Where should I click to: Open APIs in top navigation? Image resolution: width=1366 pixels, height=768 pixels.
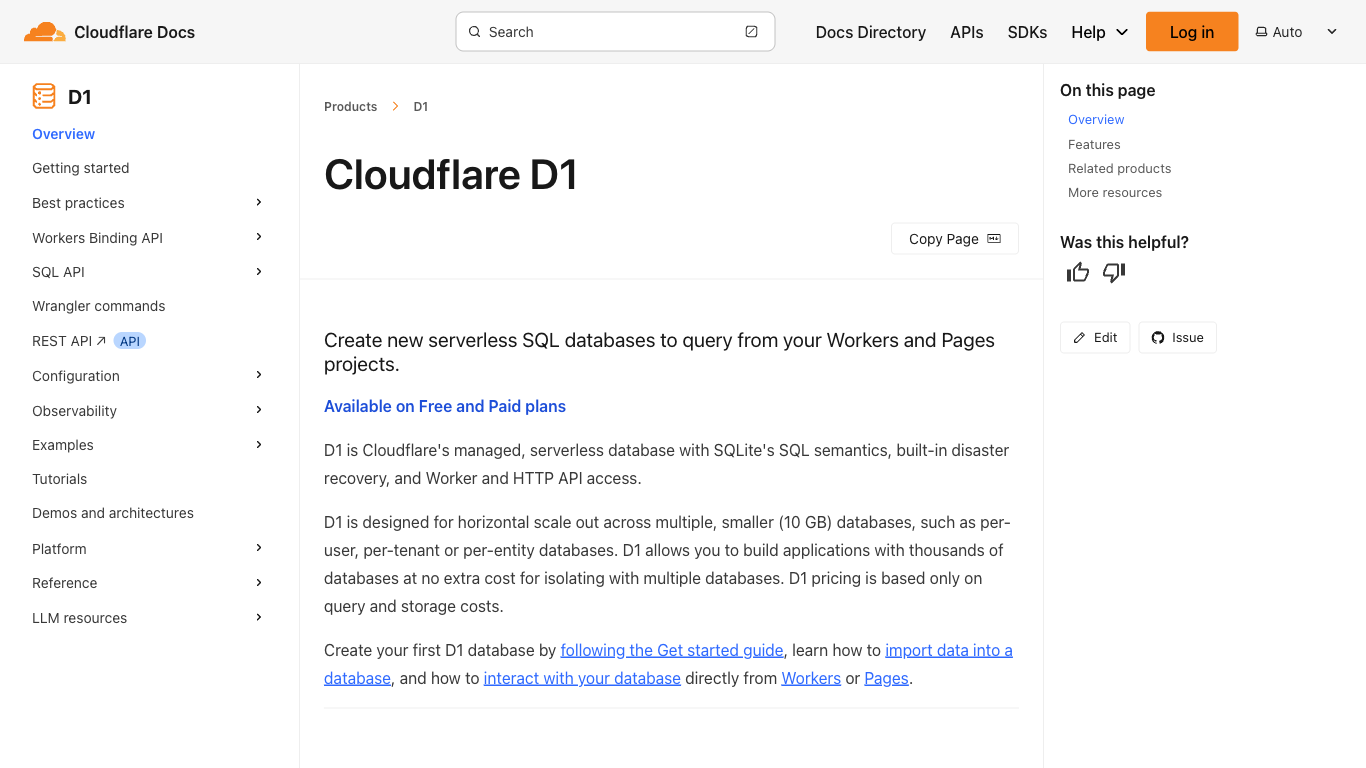point(967,32)
